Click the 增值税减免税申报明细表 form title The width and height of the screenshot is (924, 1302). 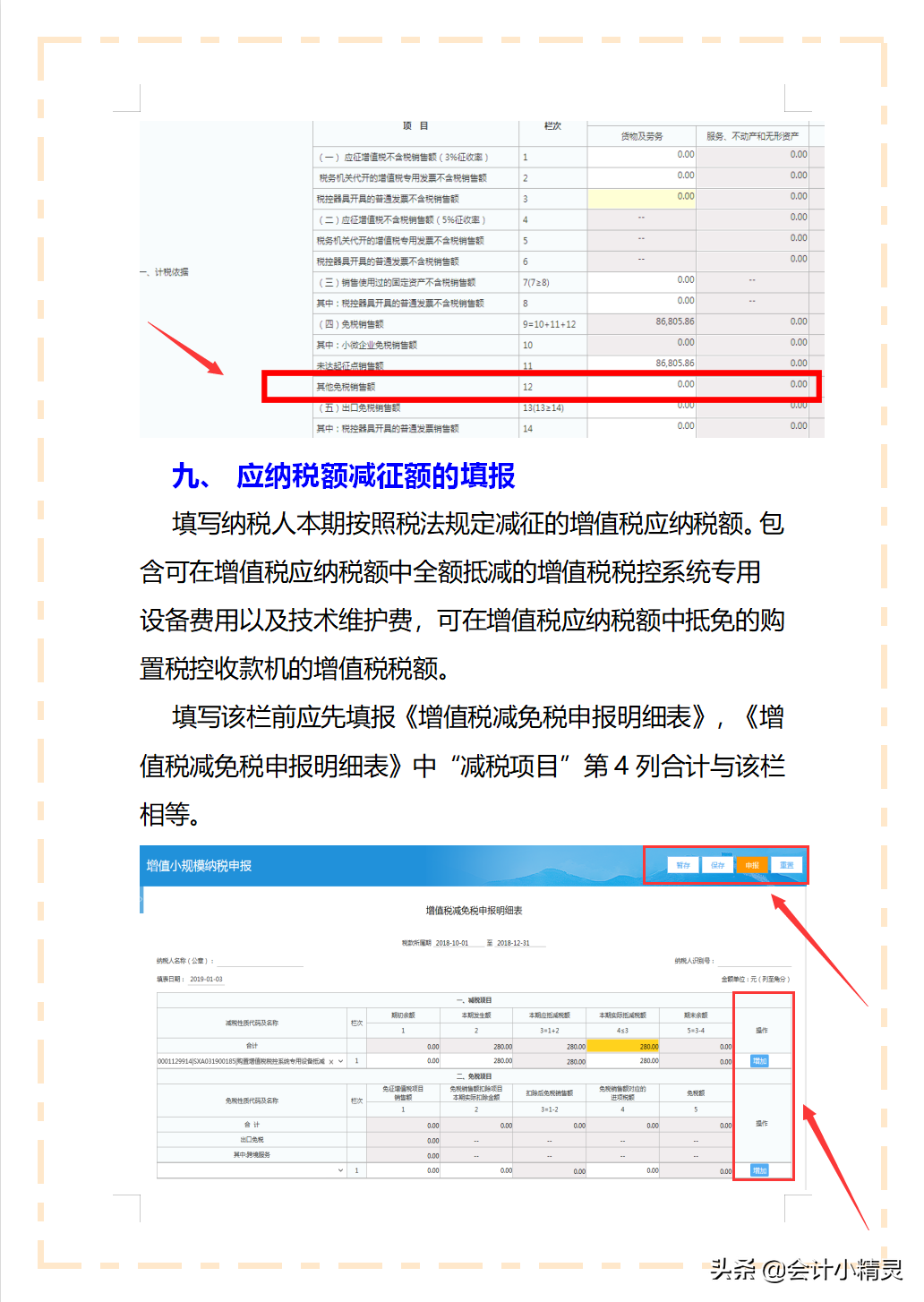point(474,911)
